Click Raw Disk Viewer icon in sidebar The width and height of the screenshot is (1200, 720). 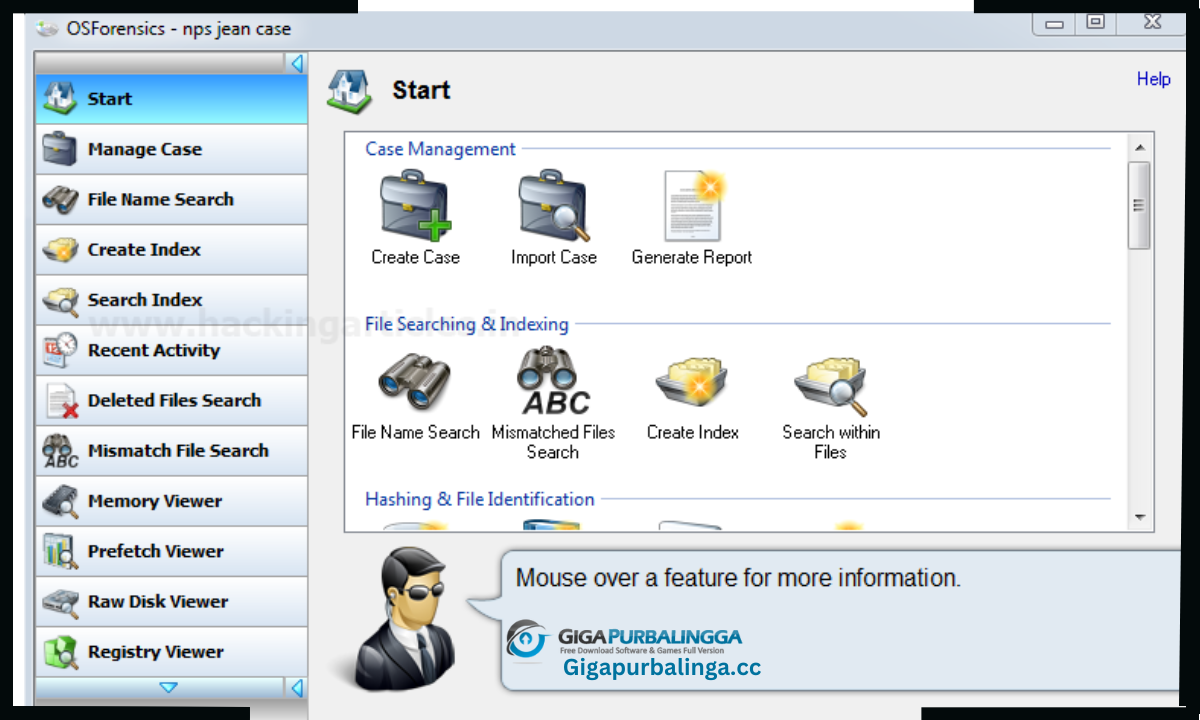[x=60, y=602]
